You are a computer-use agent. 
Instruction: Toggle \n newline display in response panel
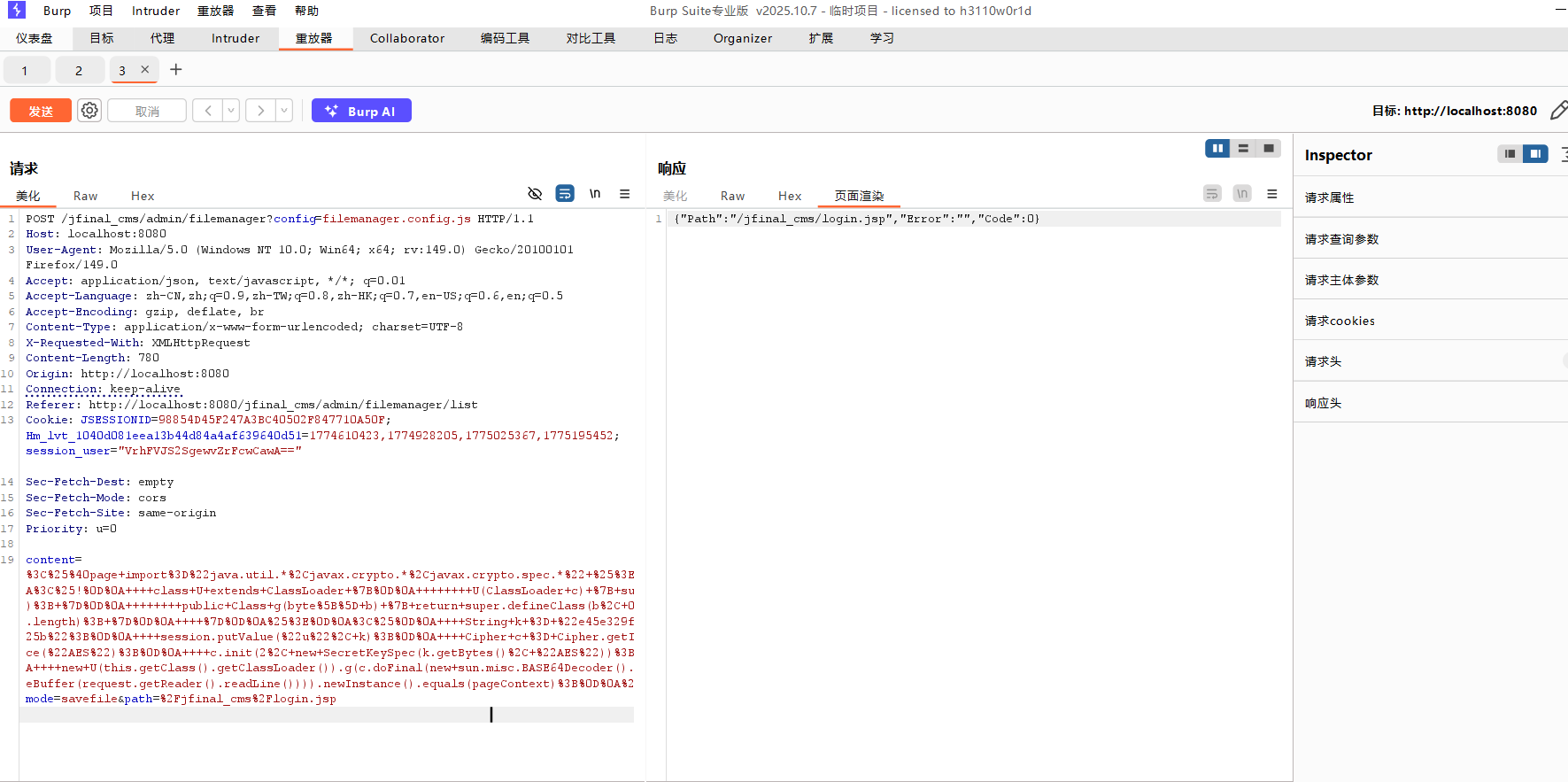pyautogui.click(x=1242, y=194)
